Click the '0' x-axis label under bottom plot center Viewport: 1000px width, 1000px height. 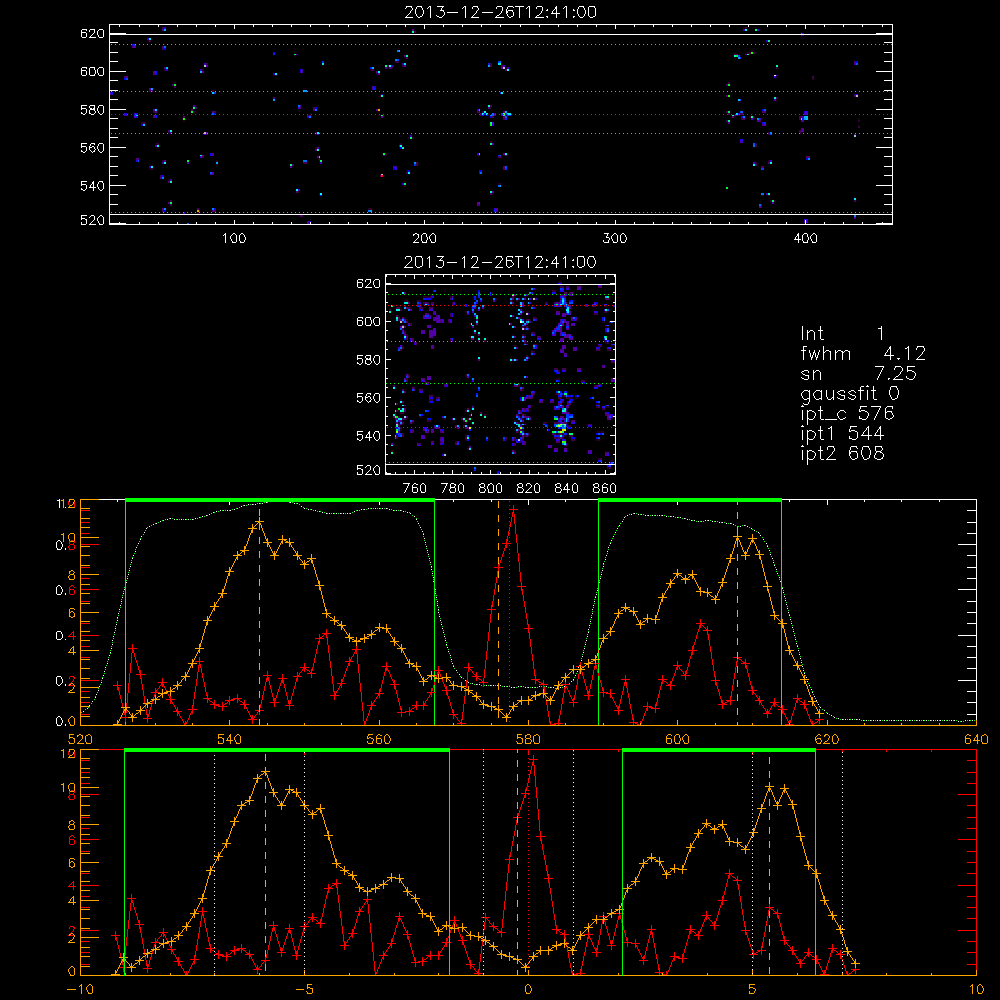[528, 990]
